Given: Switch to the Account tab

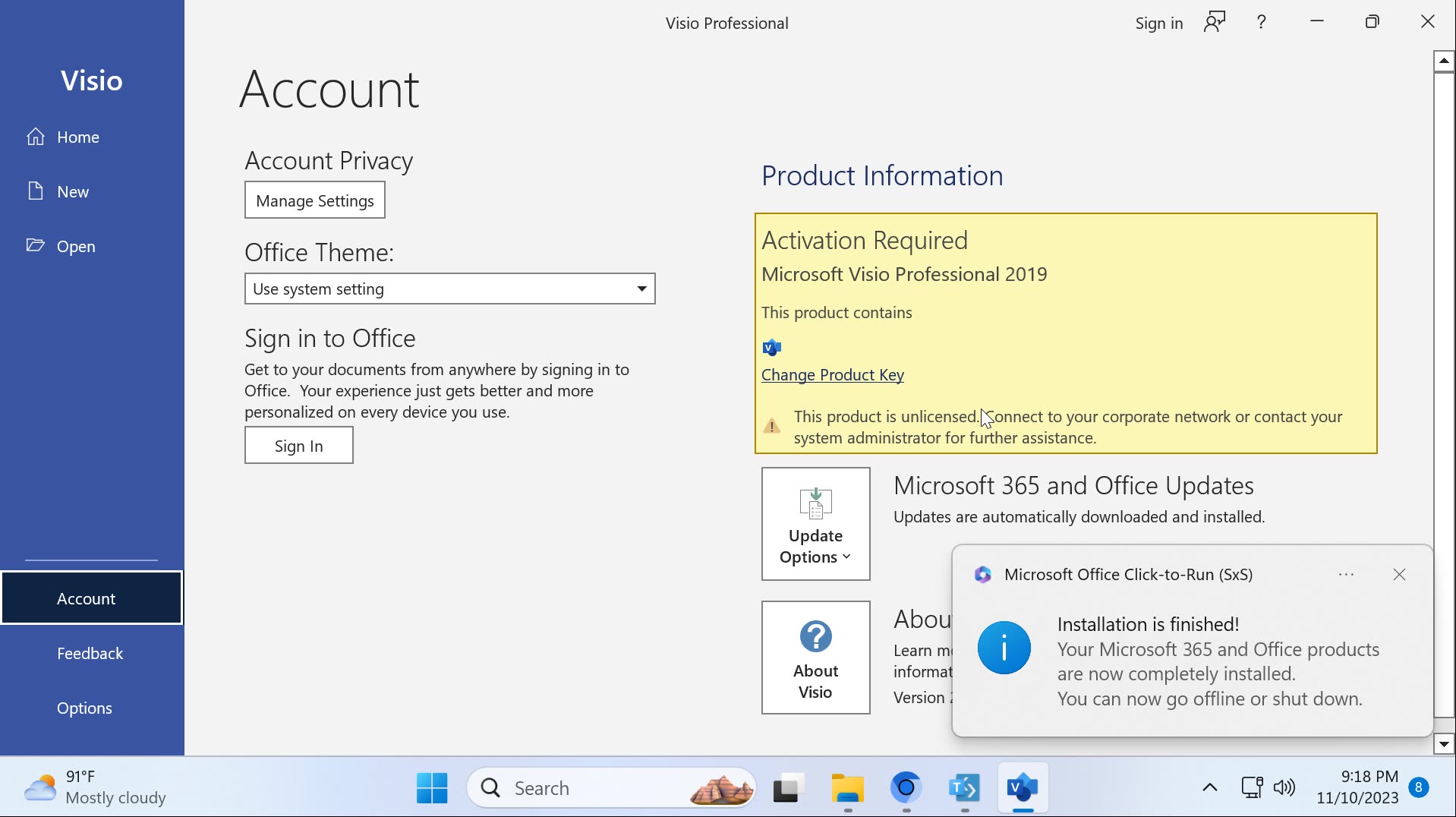Looking at the screenshot, I should click(x=86, y=598).
